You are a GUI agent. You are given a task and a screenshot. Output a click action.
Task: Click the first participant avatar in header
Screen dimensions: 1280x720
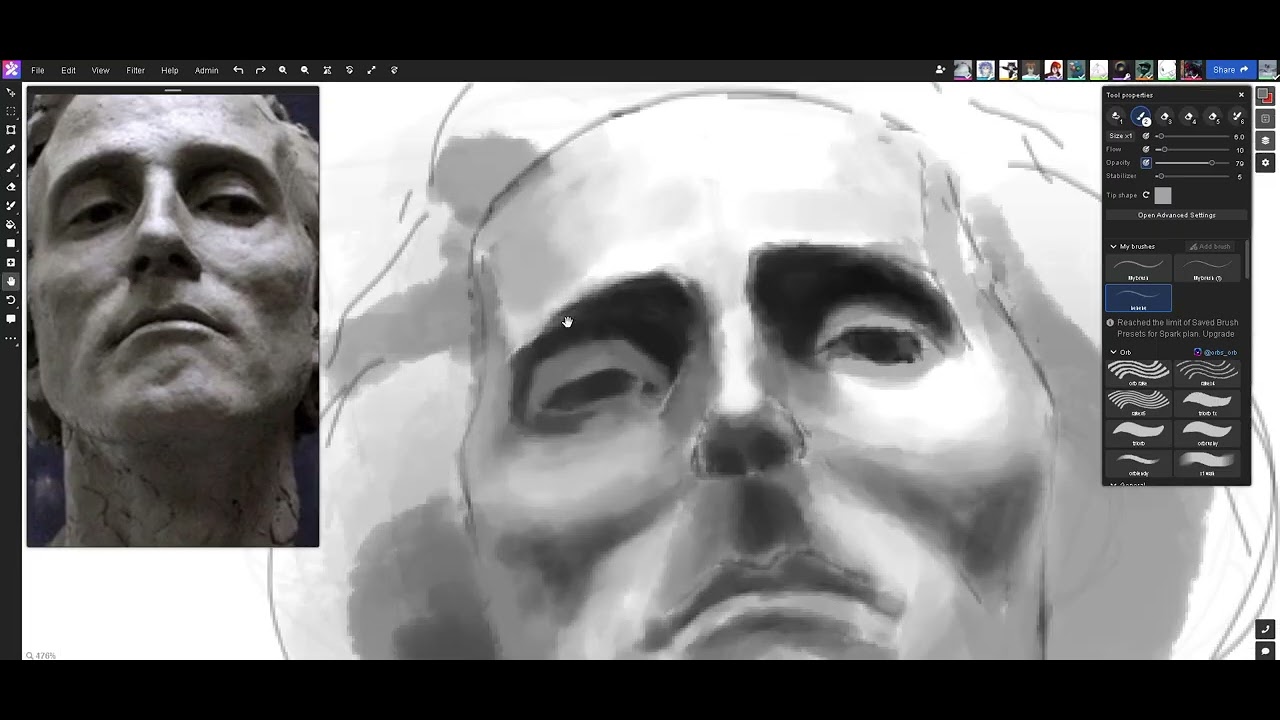(x=962, y=70)
